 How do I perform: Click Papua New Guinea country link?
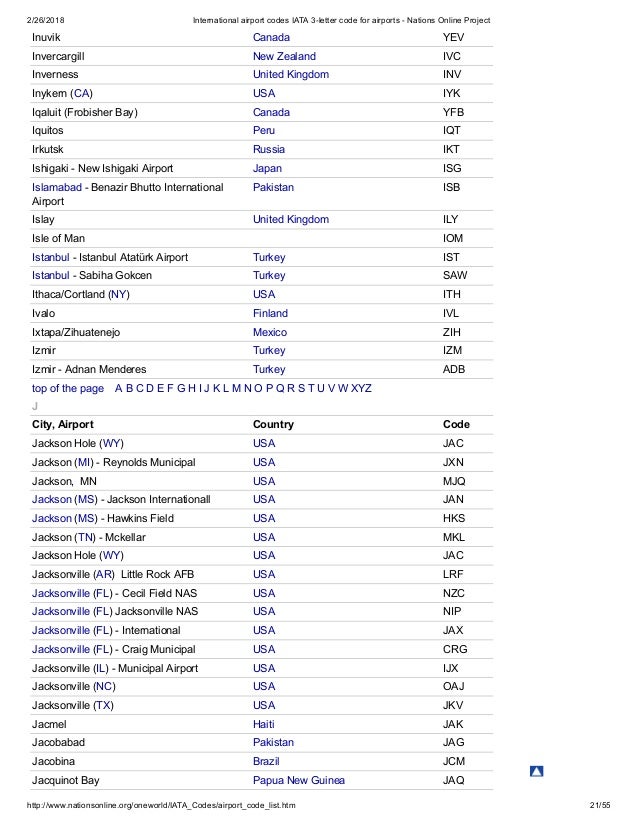[x=299, y=780]
